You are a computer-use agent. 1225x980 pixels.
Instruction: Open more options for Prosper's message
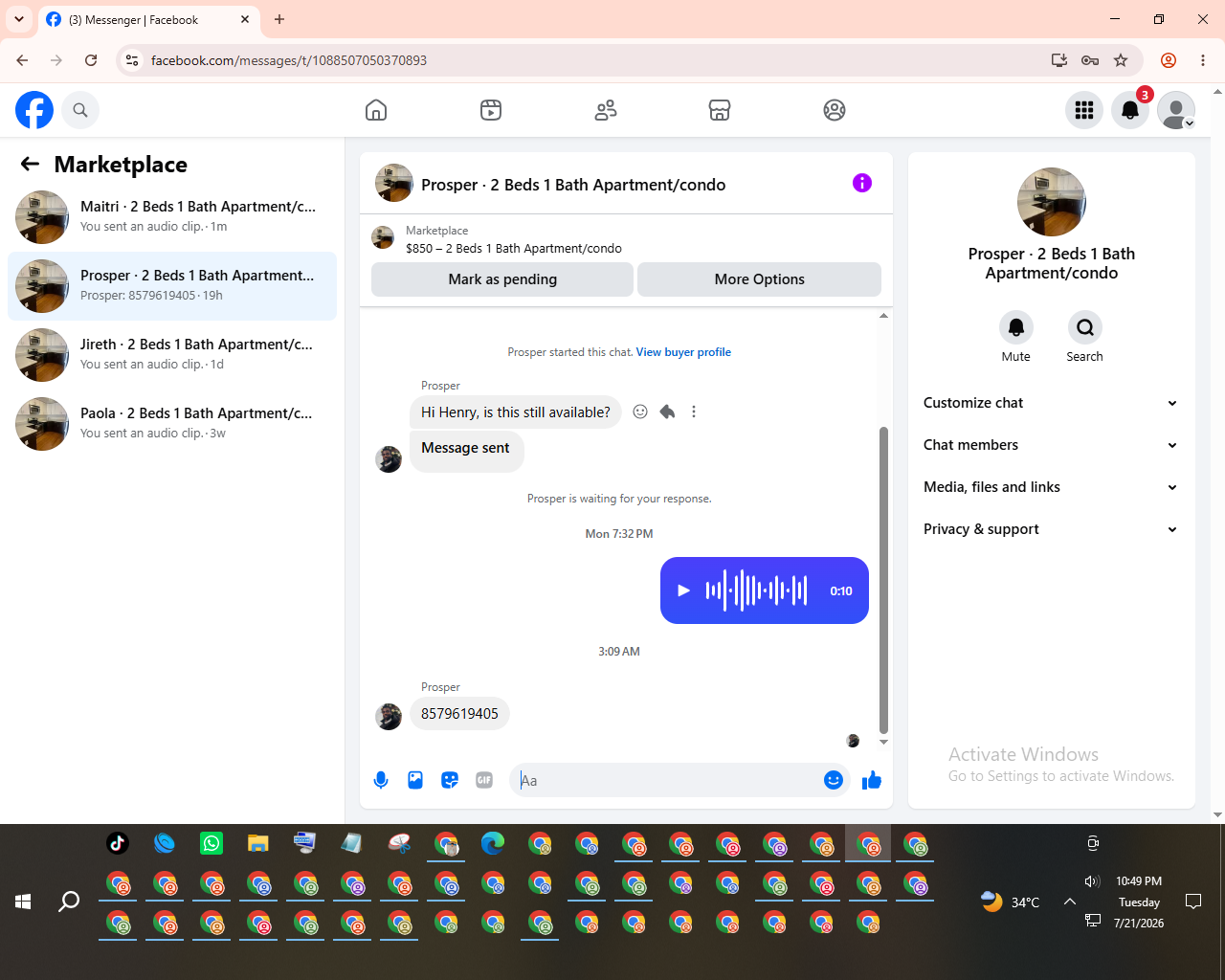coord(694,412)
